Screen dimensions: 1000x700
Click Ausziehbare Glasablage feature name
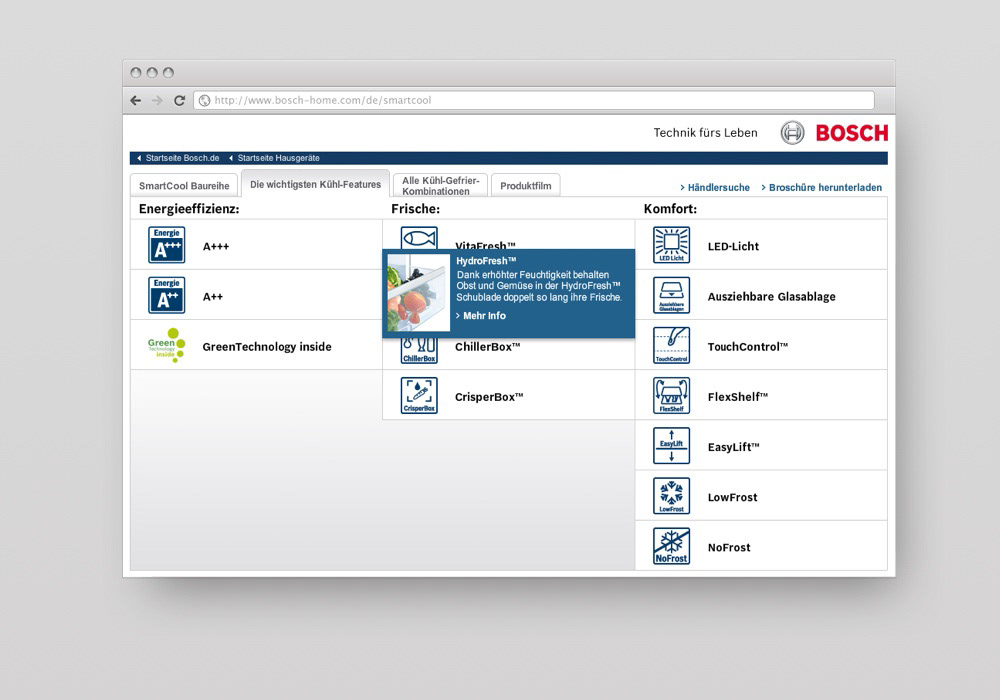tap(772, 296)
